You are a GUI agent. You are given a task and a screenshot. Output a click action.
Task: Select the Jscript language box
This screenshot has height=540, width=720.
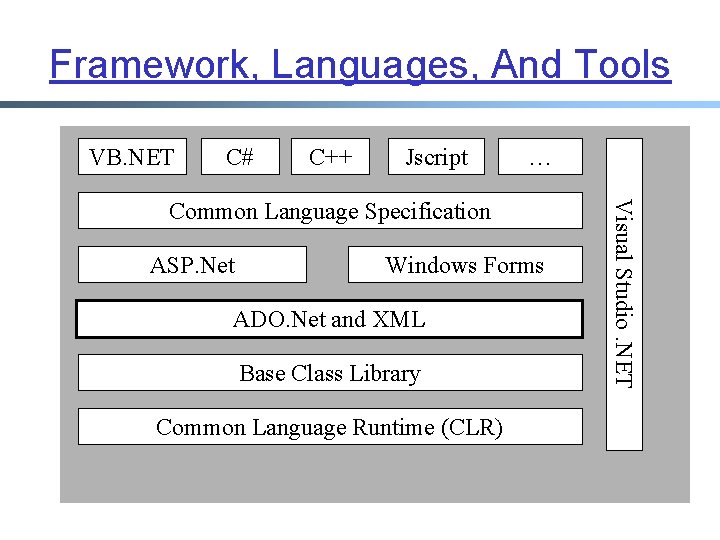click(436, 157)
